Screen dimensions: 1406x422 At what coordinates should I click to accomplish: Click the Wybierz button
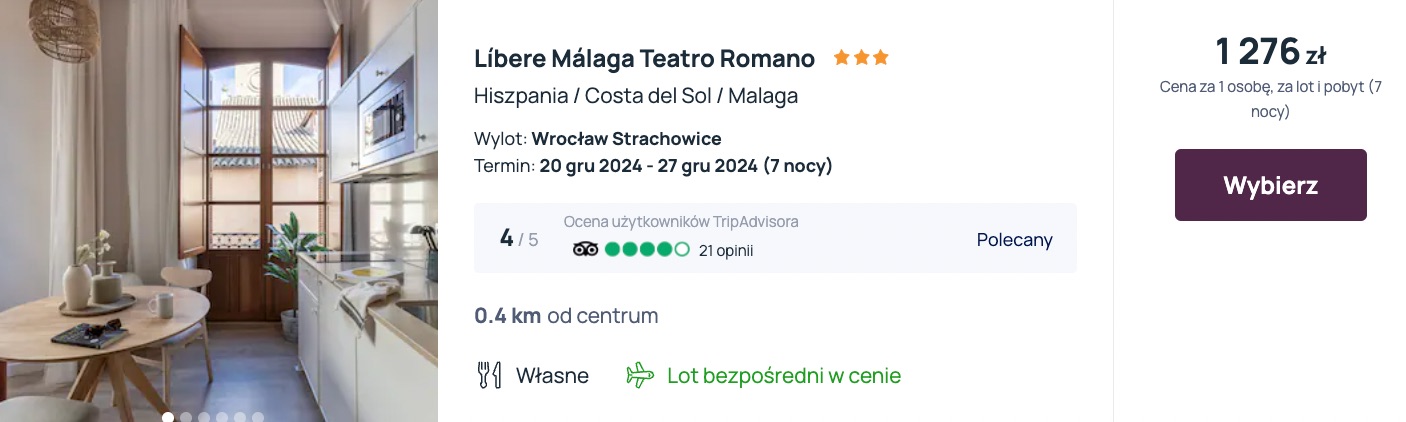pyautogui.click(x=1270, y=185)
